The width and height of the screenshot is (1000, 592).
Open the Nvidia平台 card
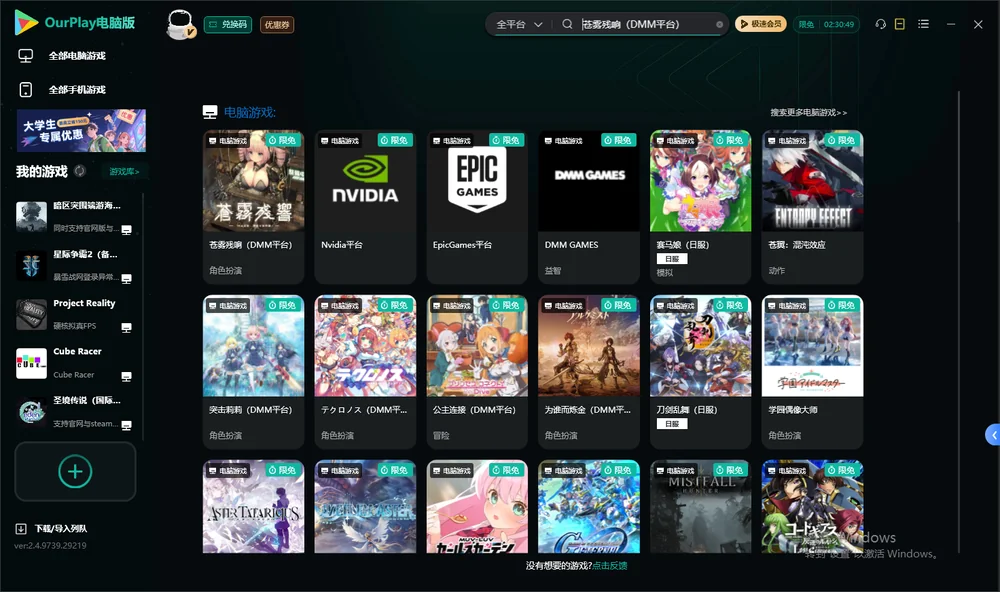point(365,207)
